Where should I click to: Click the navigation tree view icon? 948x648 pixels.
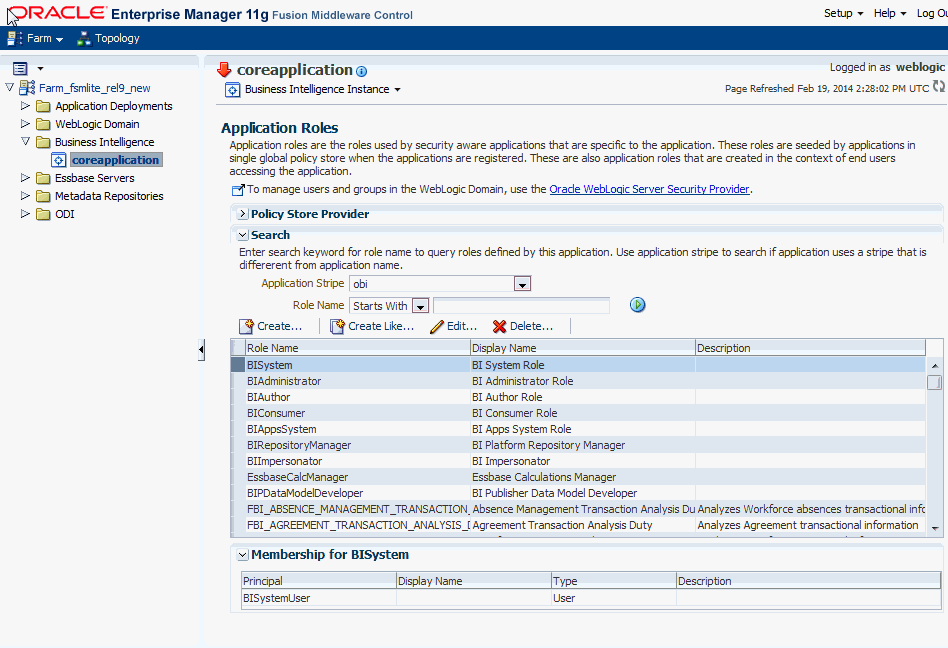pos(20,69)
